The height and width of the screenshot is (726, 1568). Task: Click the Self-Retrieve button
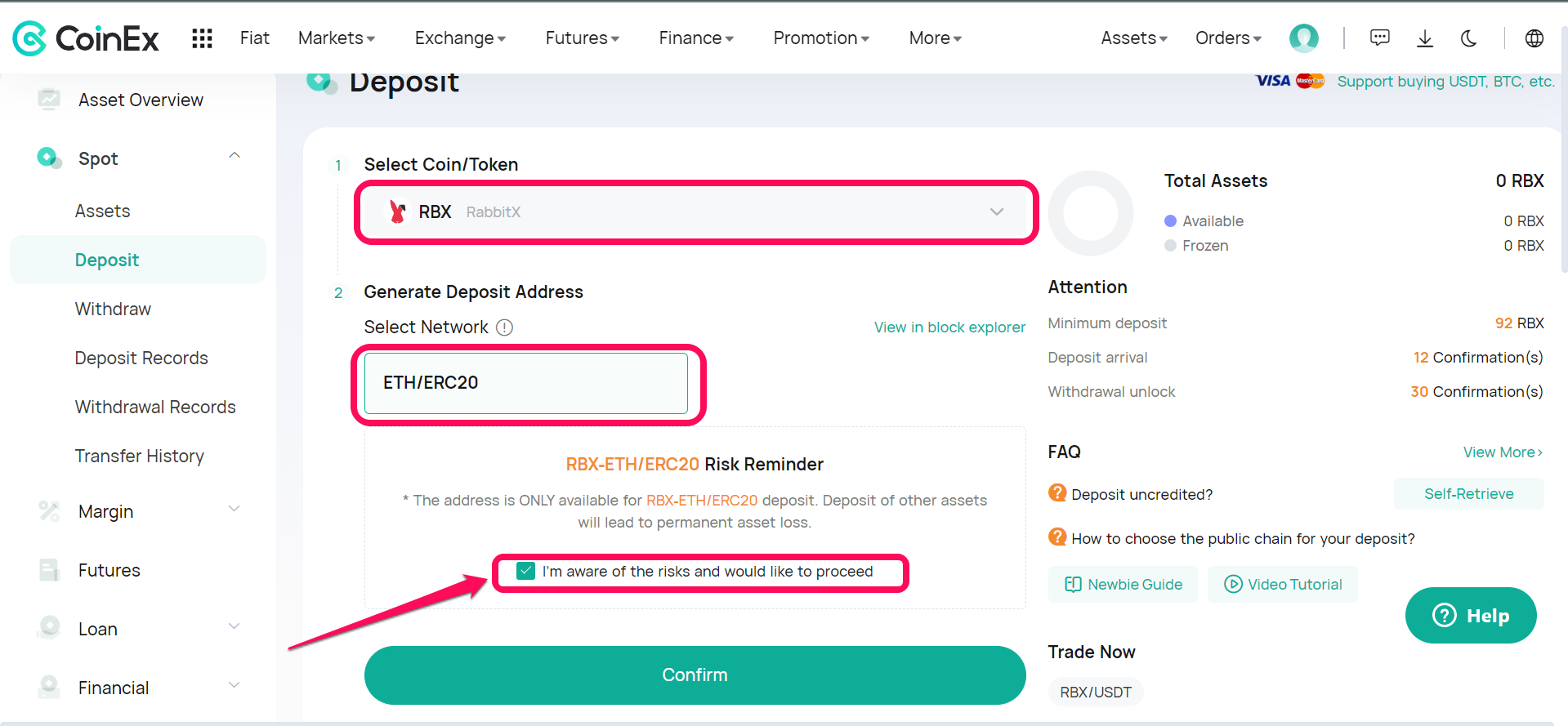coord(1468,494)
